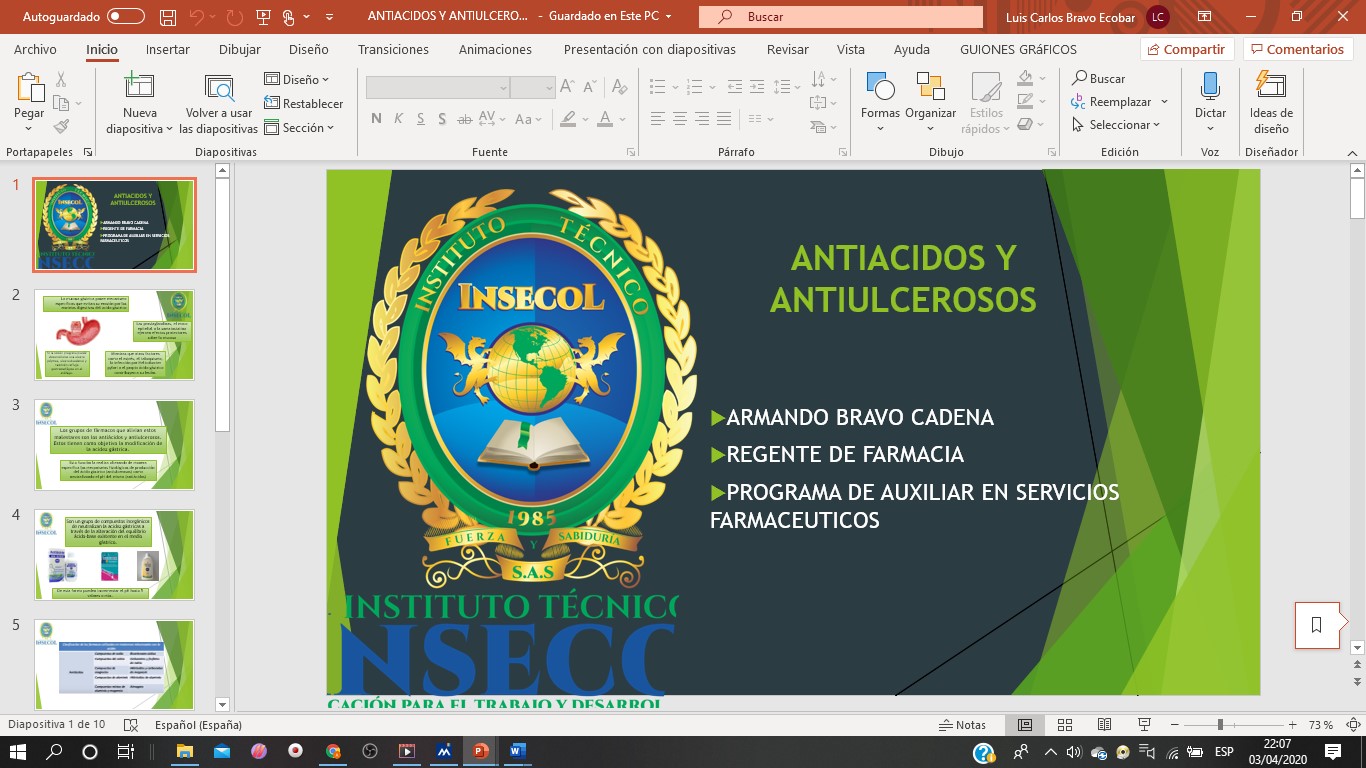1366x768 pixels.
Task: Switch to Normal view icon
Action: click(x=1025, y=725)
